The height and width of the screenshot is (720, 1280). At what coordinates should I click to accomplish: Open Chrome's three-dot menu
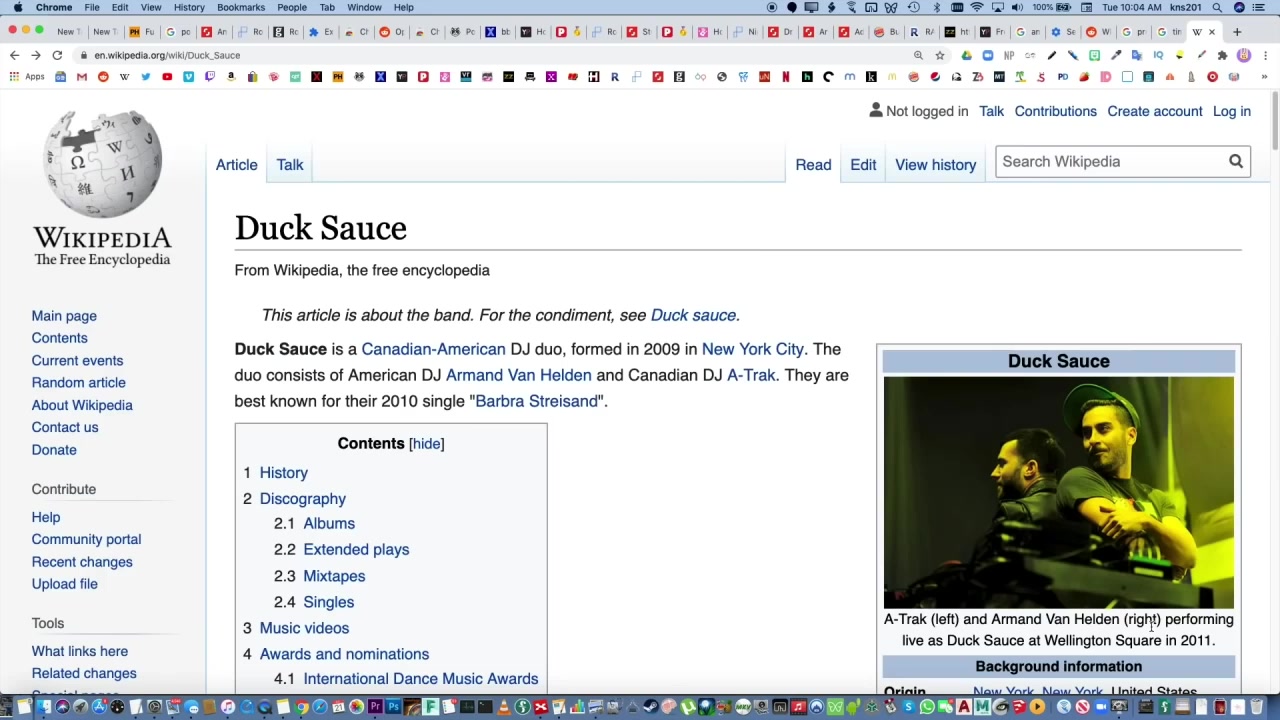(x=1266, y=55)
